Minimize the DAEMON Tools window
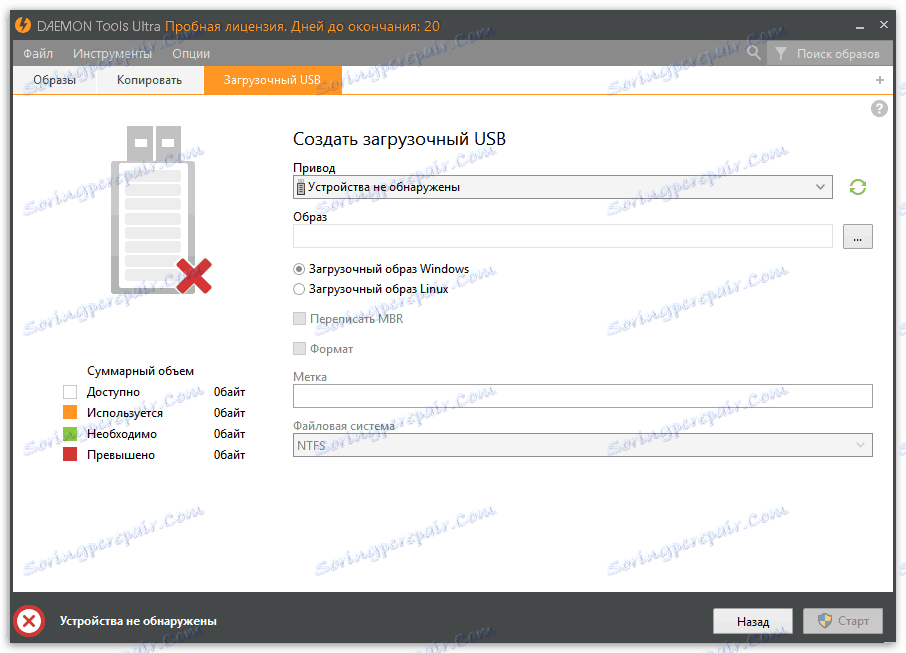 coord(860,26)
